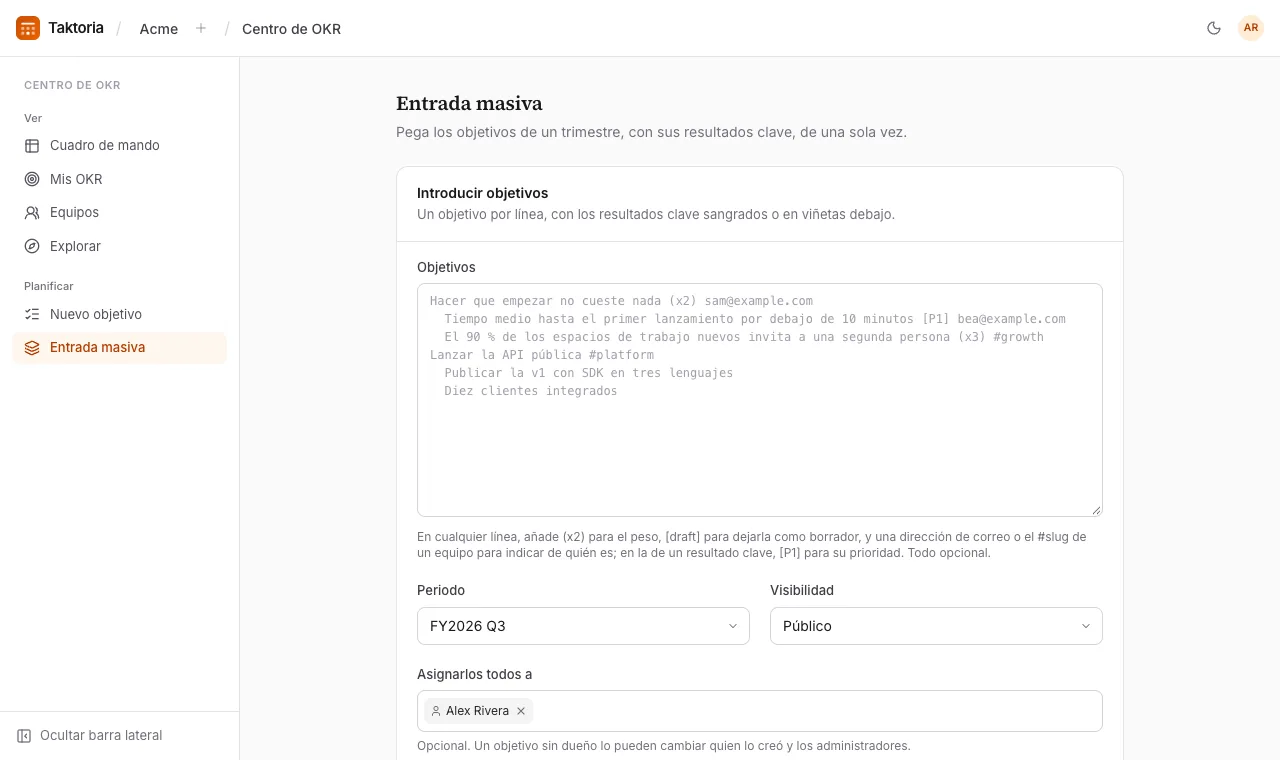1280x760 pixels.
Task: Open the AR user avatar menu
Action: click(1251, 28)
